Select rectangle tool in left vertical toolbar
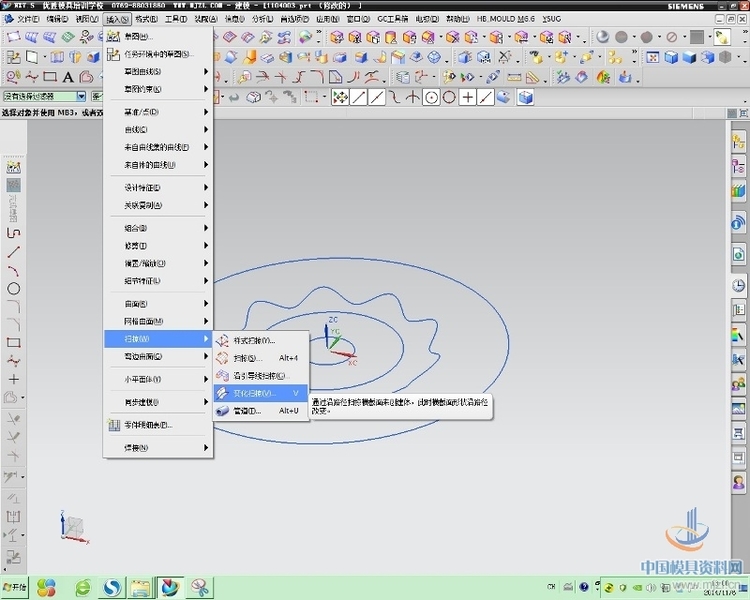 13,343
